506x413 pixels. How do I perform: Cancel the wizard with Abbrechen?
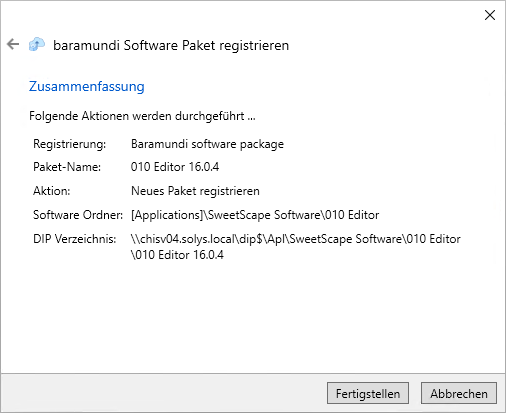click(459, 393)
